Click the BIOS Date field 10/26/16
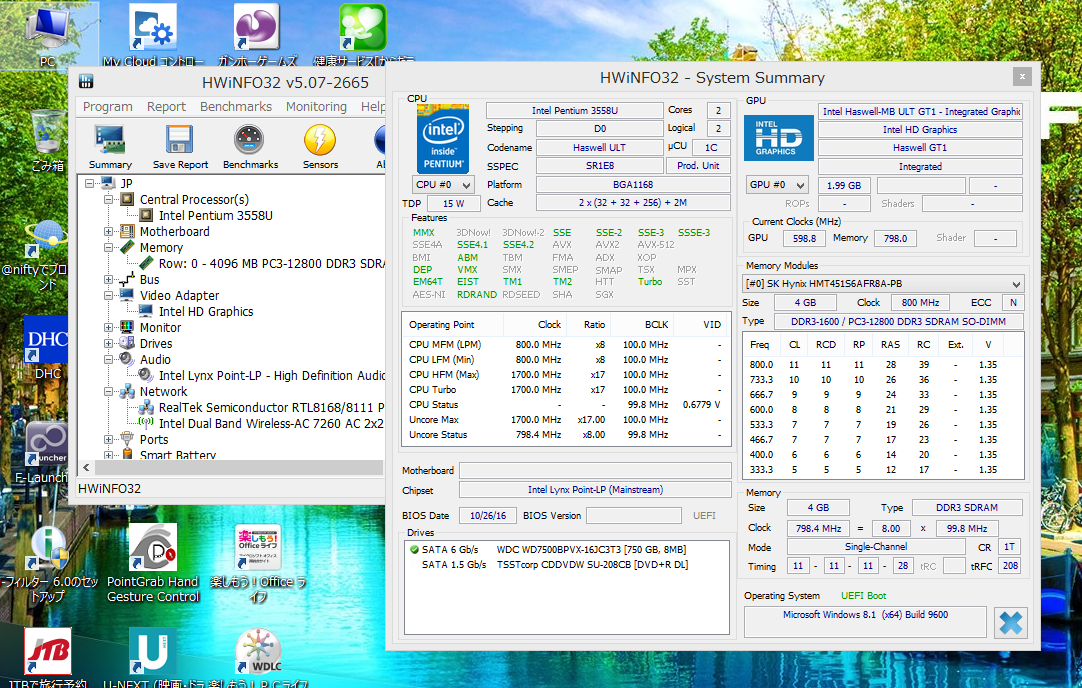The image size is (1082, 688). [x=488, y=515]
